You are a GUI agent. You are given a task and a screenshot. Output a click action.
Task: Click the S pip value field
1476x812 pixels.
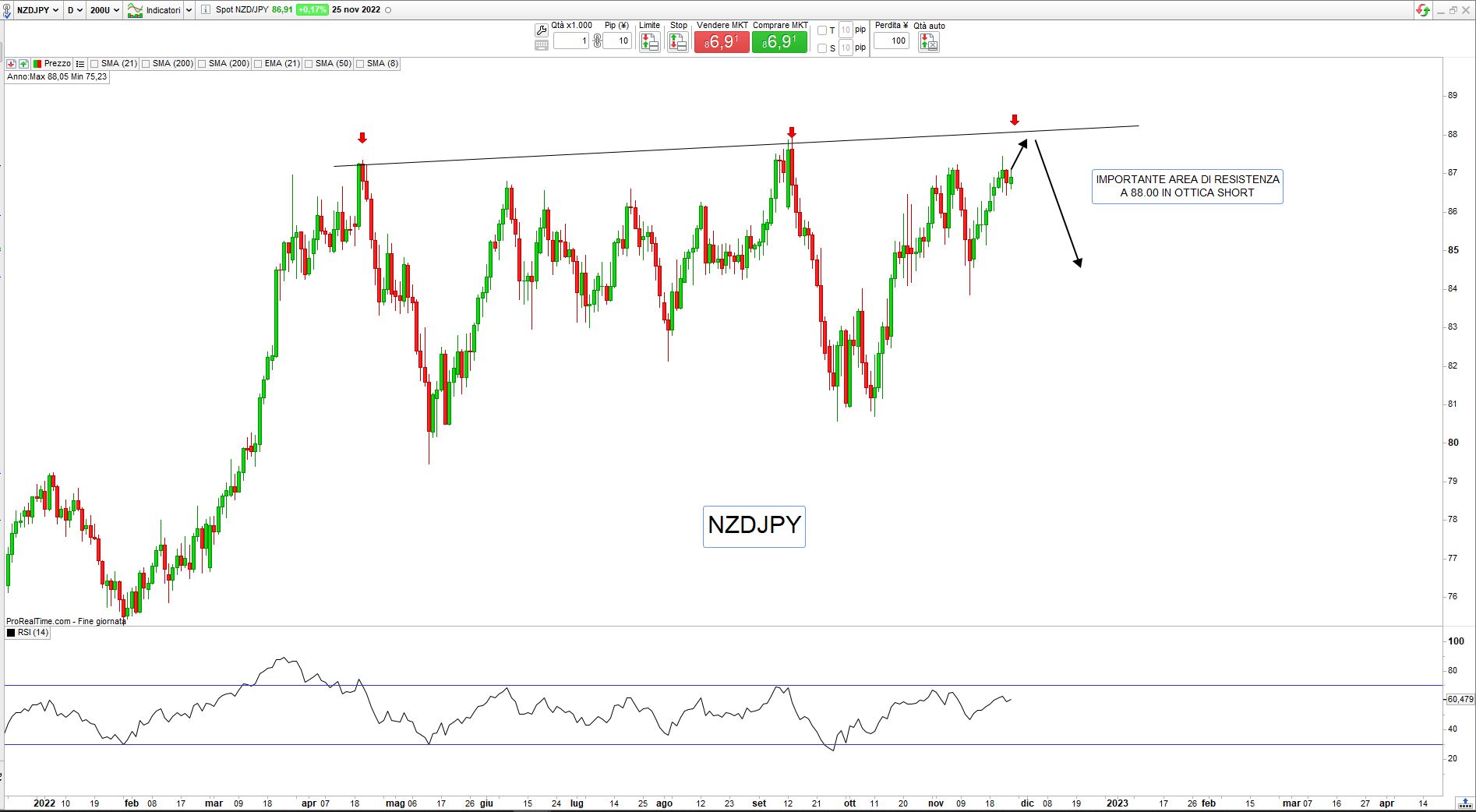click(x=846, y=48)
